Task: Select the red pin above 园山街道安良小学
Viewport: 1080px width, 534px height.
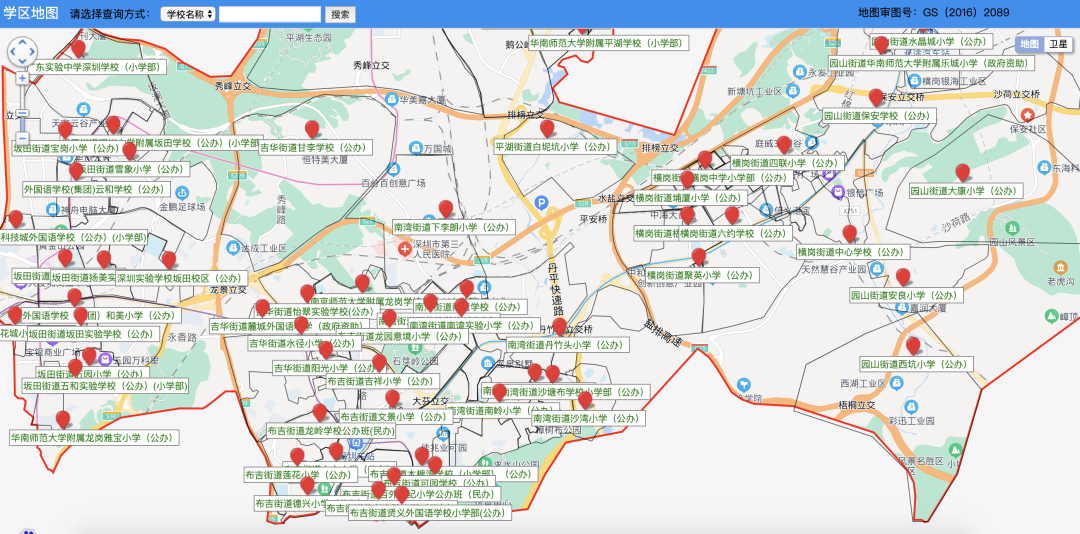Action: coord(903,278)
